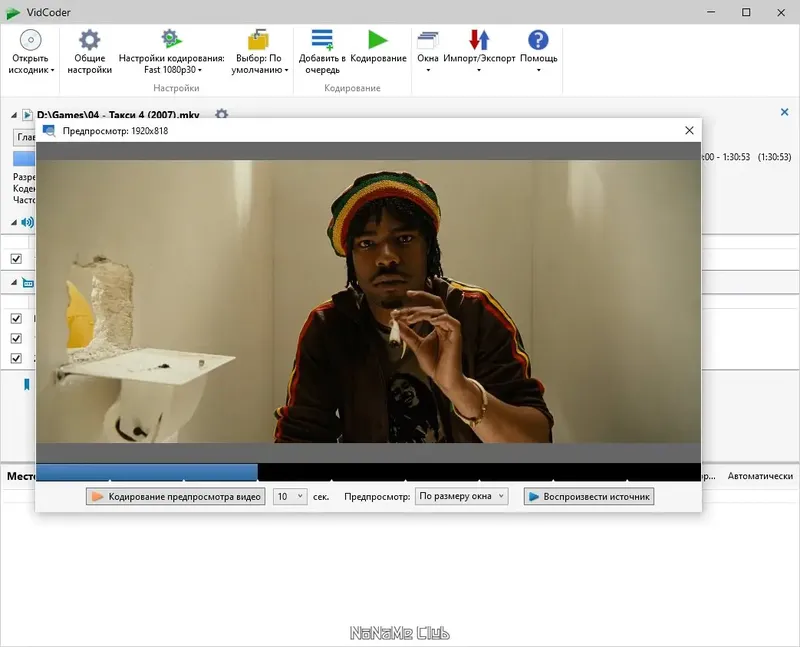Click duration text (1:30:53)
The height and width of the screenshot is (647, 800).
[x=774, y=157]
